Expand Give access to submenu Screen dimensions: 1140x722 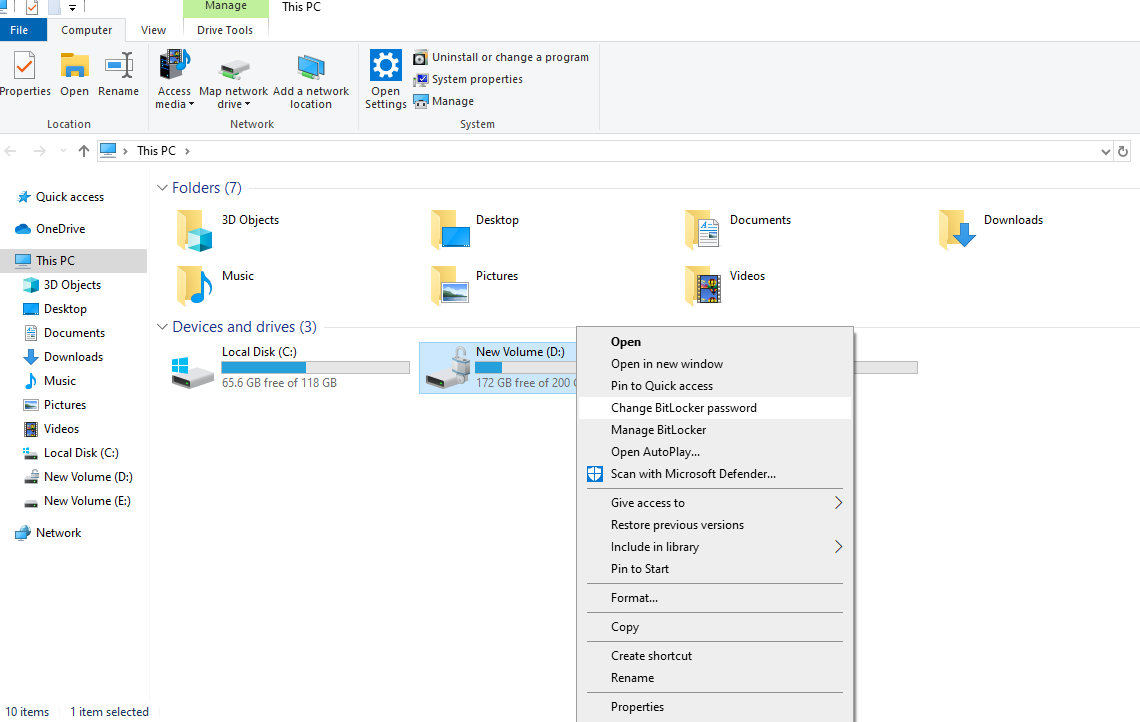[x=838, y=502]
